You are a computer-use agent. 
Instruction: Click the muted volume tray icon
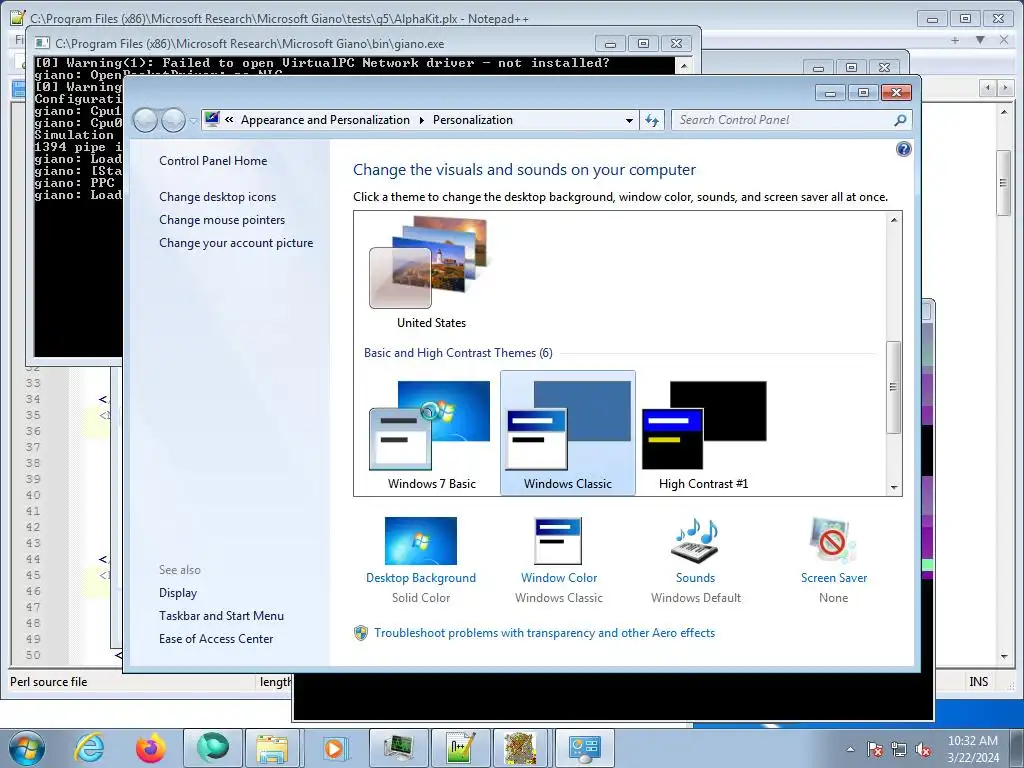(923, 749)
